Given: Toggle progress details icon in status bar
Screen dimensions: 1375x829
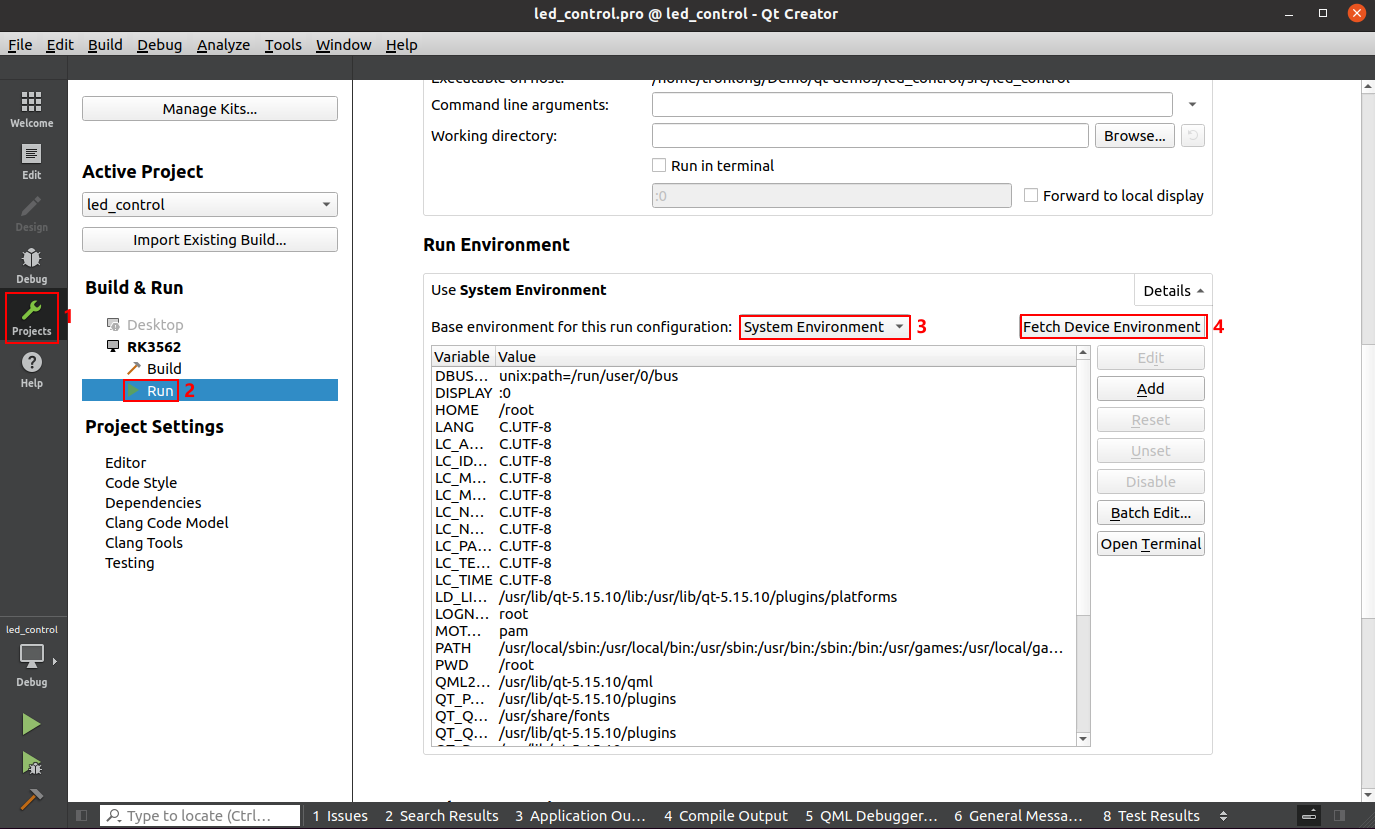Looking at the screenshot, I should tap(1308, 816).
